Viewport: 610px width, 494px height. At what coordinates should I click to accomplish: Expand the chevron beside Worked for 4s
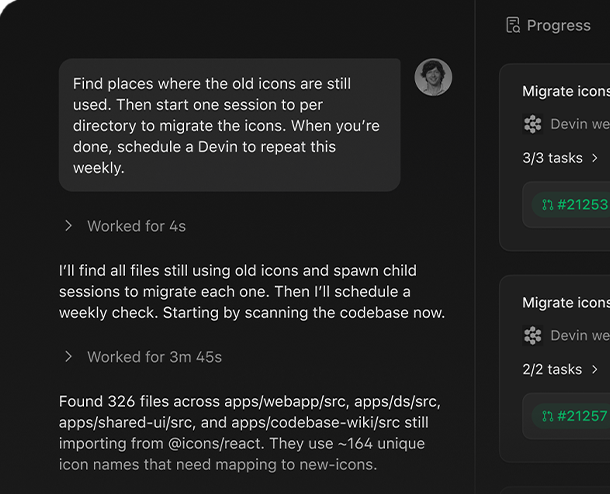point(69,226)
